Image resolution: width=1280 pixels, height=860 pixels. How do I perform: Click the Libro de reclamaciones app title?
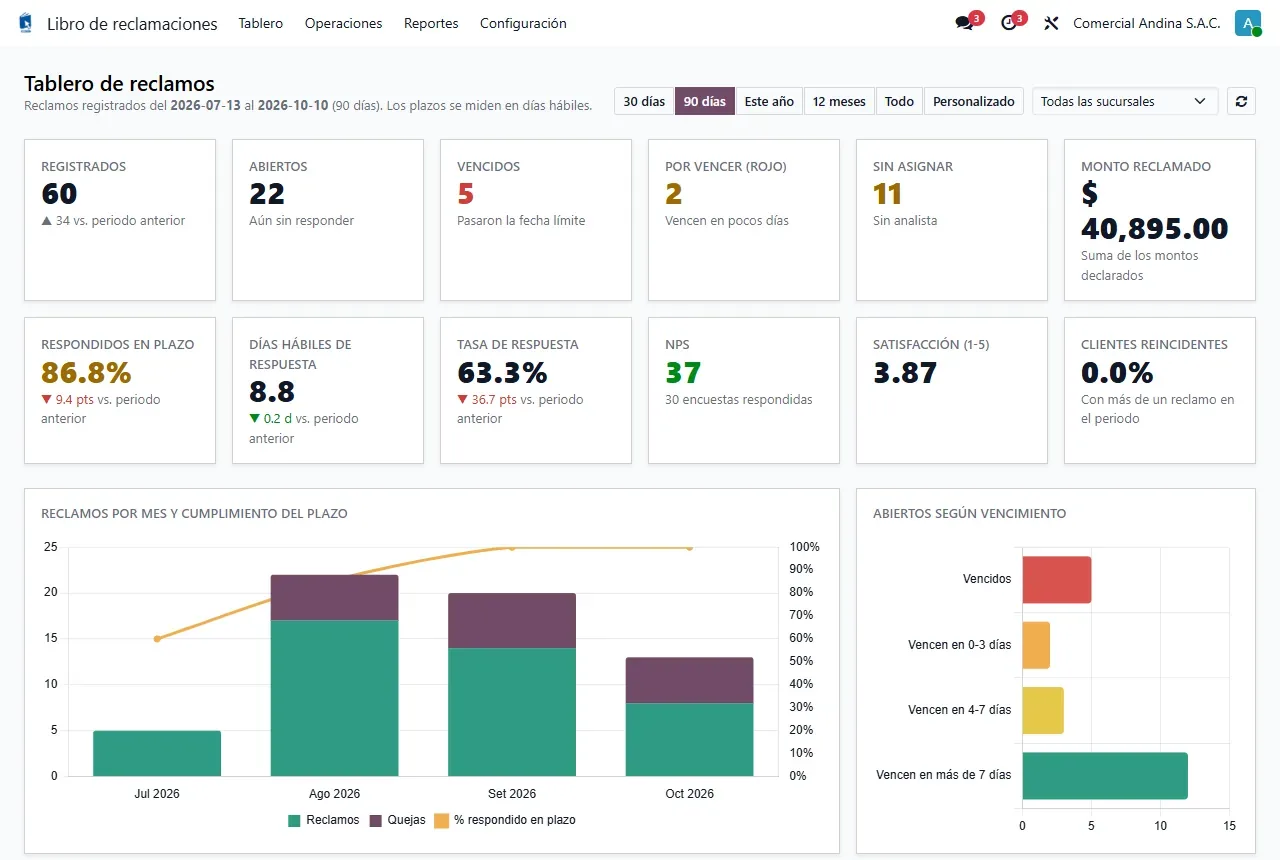click(132, 24)
